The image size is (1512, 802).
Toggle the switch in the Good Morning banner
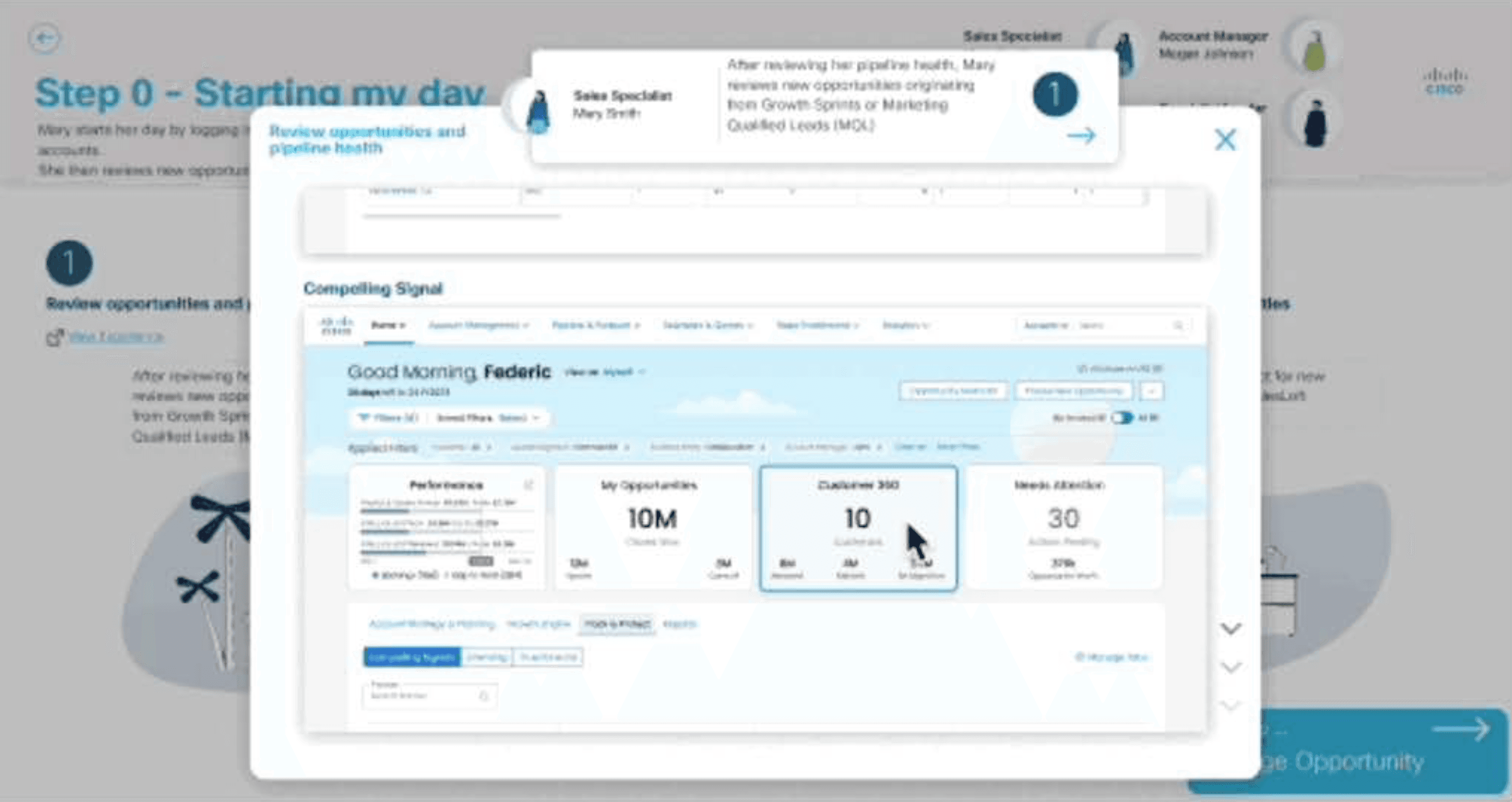pos(1122,418)
